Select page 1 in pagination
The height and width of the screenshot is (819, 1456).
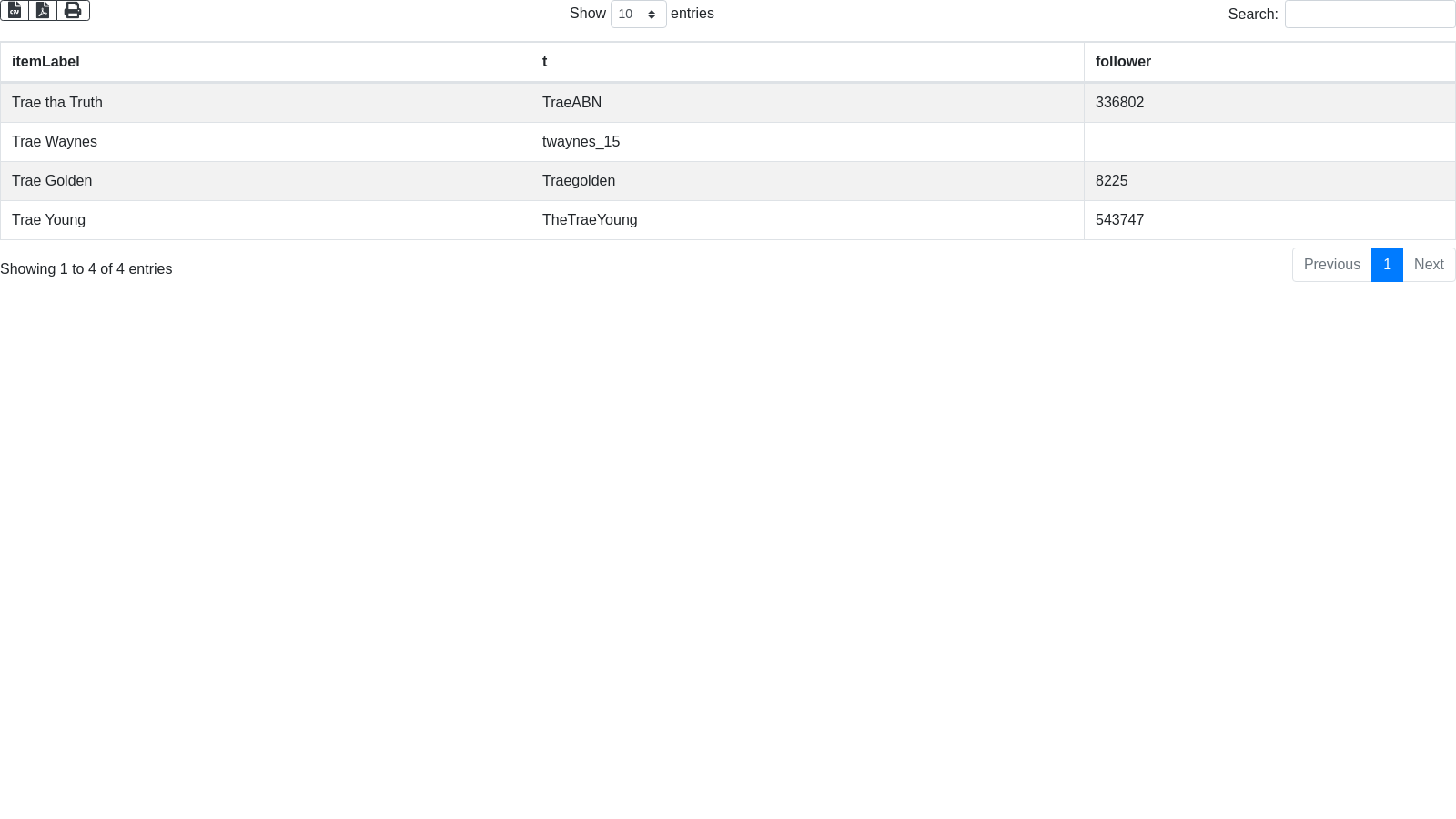pyautogui.click(x=1387, y=265)
